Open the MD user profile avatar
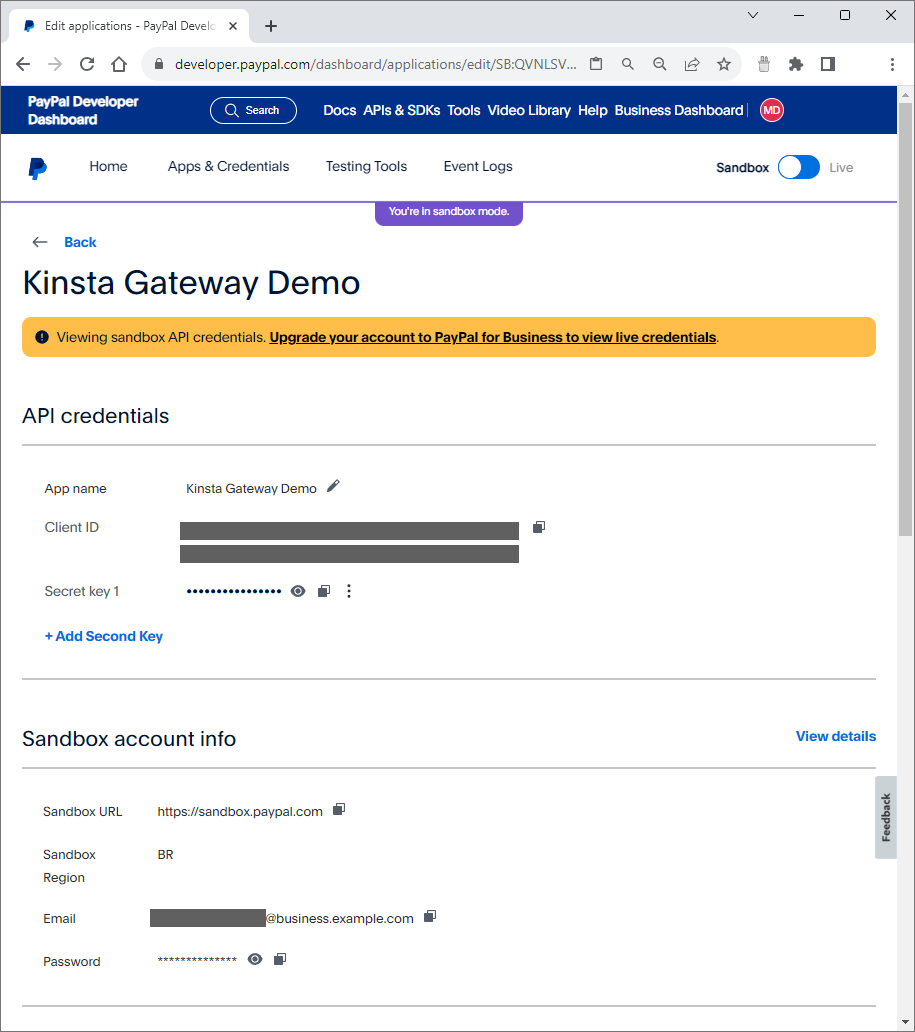915x1032 pixels. (771, 110)
